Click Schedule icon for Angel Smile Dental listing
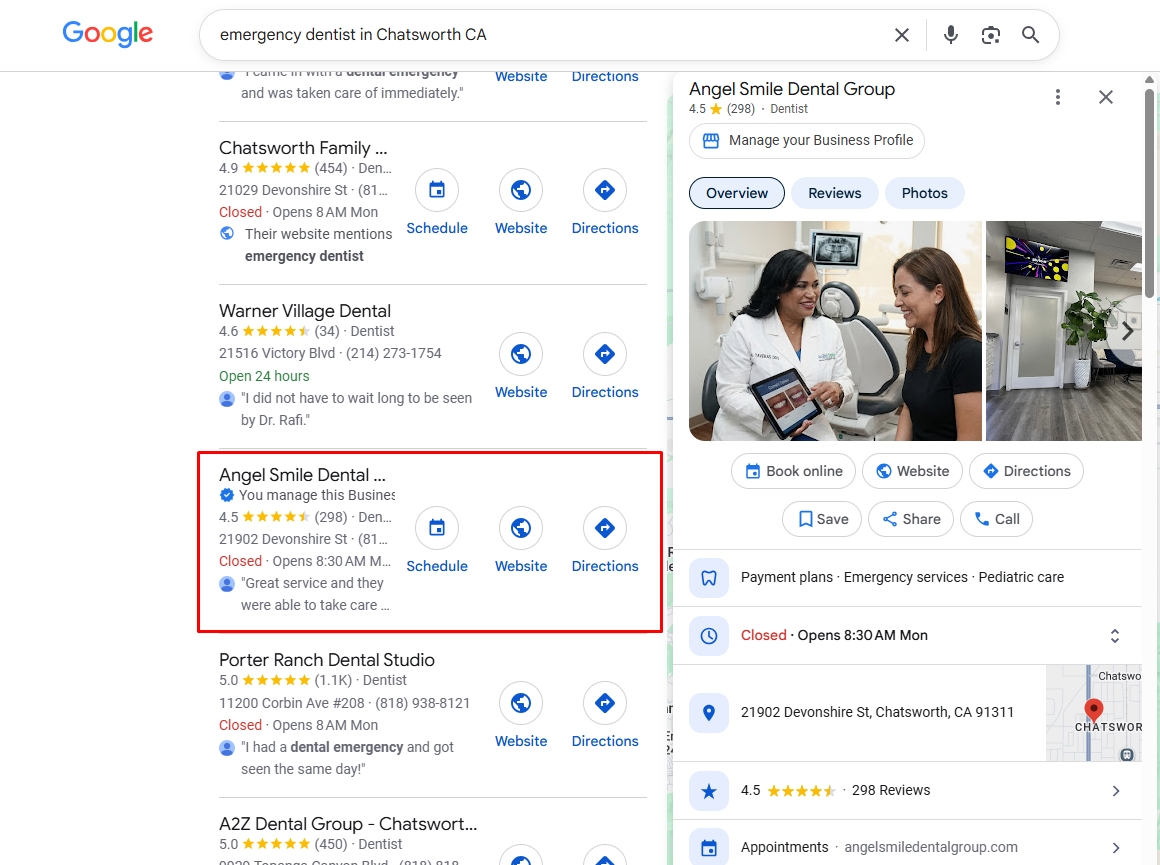Viewport: 1160px width, 865px height. click(x=437, y=528)
